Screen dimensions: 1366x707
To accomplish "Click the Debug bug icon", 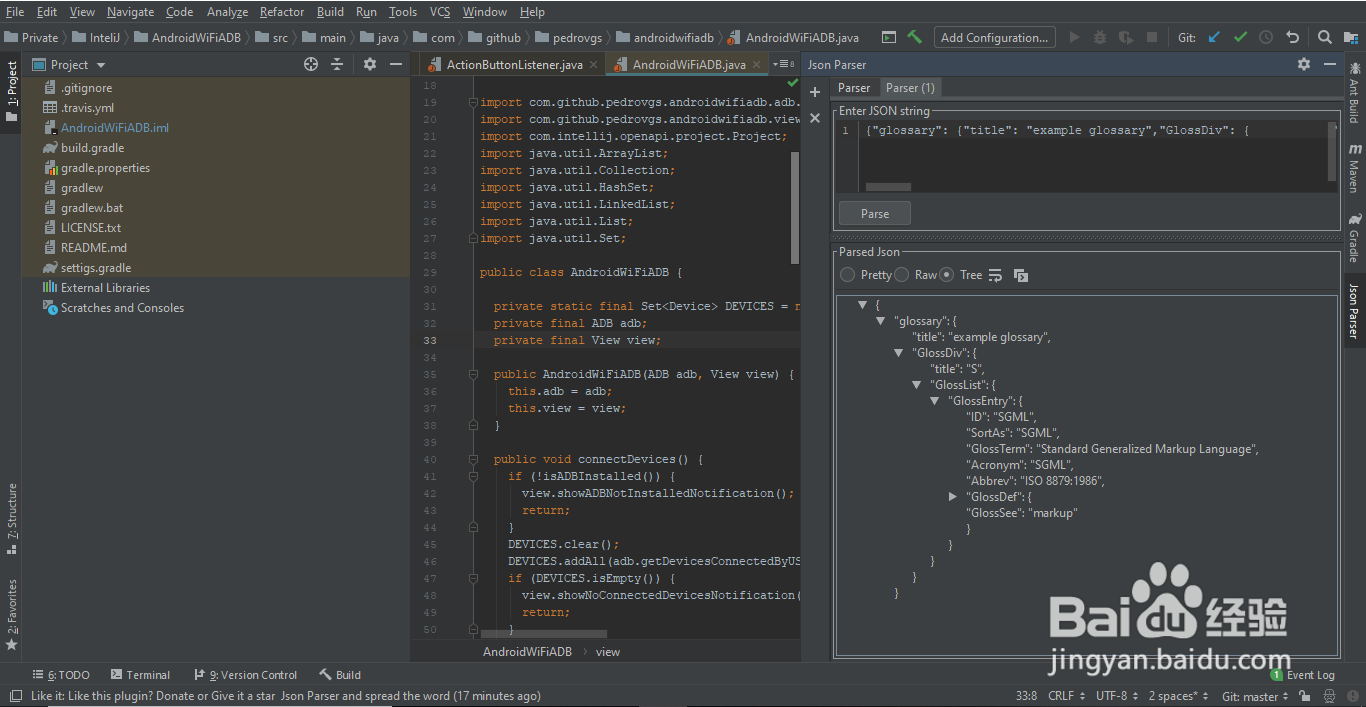I will pos(1100,37).
